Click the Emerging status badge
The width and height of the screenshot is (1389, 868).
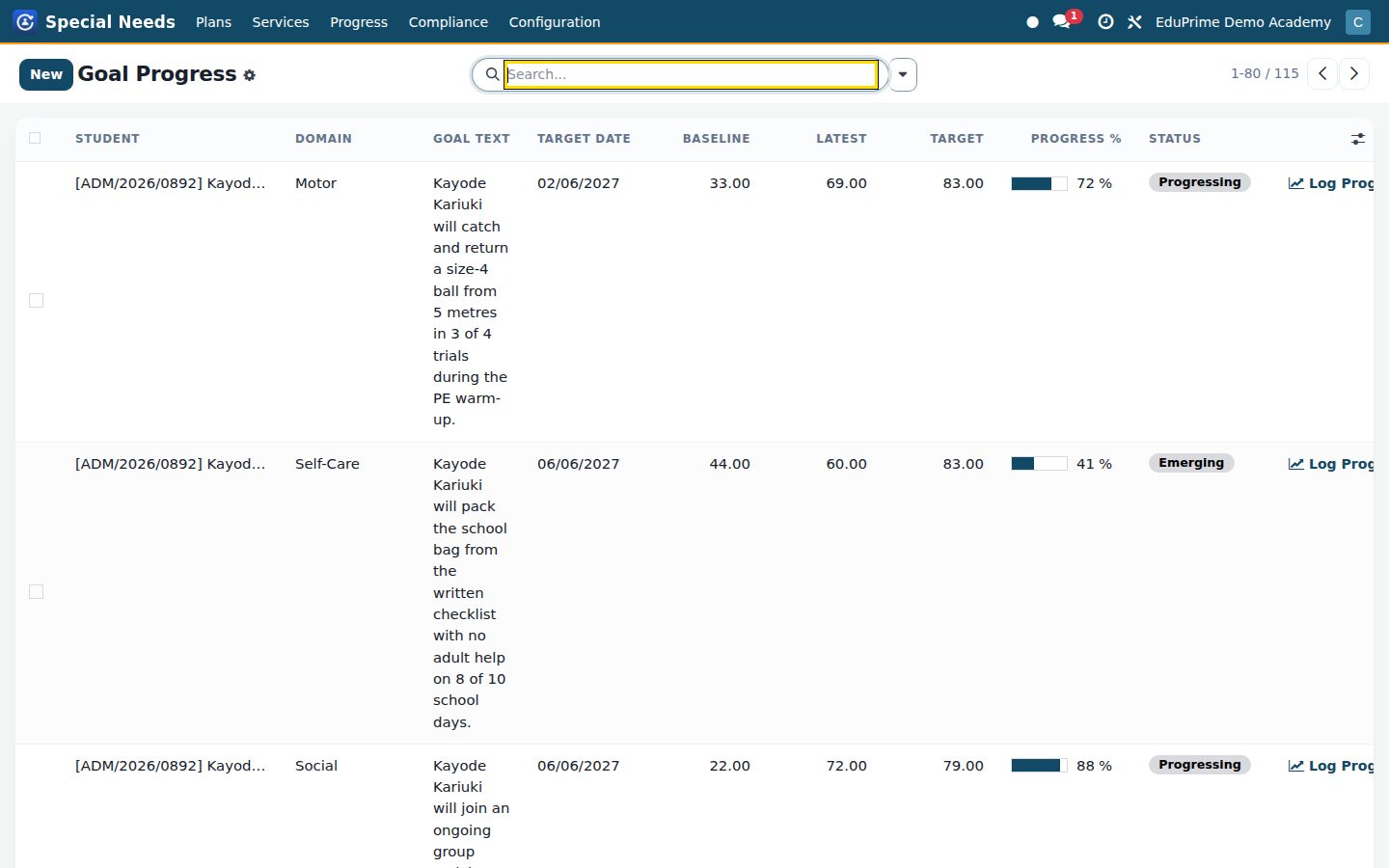click(x=1191, y=463)
